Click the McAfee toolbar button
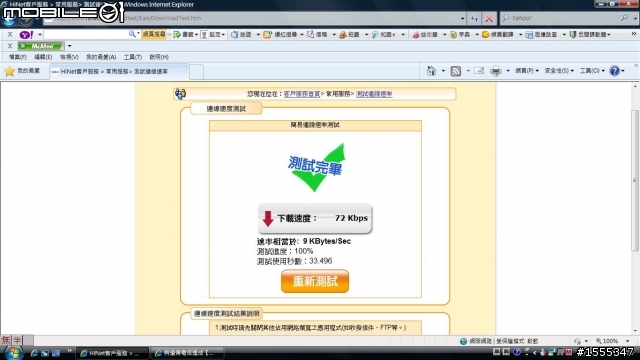Image resolution: width=640 pixels, height=360 pixels. point(41,46)
